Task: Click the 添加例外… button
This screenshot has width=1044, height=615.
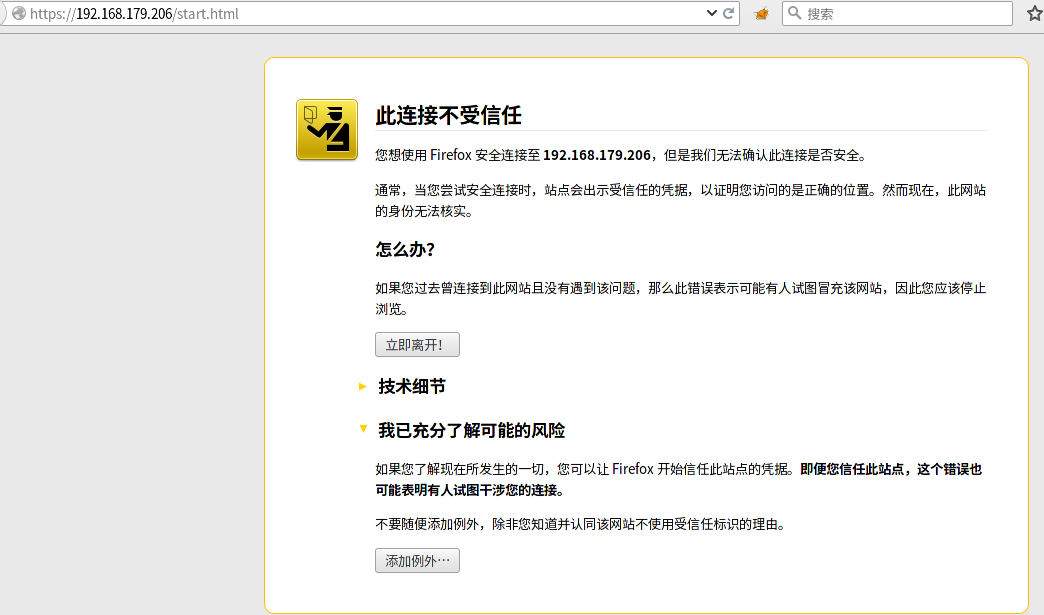Action: (x=417, y=560)
